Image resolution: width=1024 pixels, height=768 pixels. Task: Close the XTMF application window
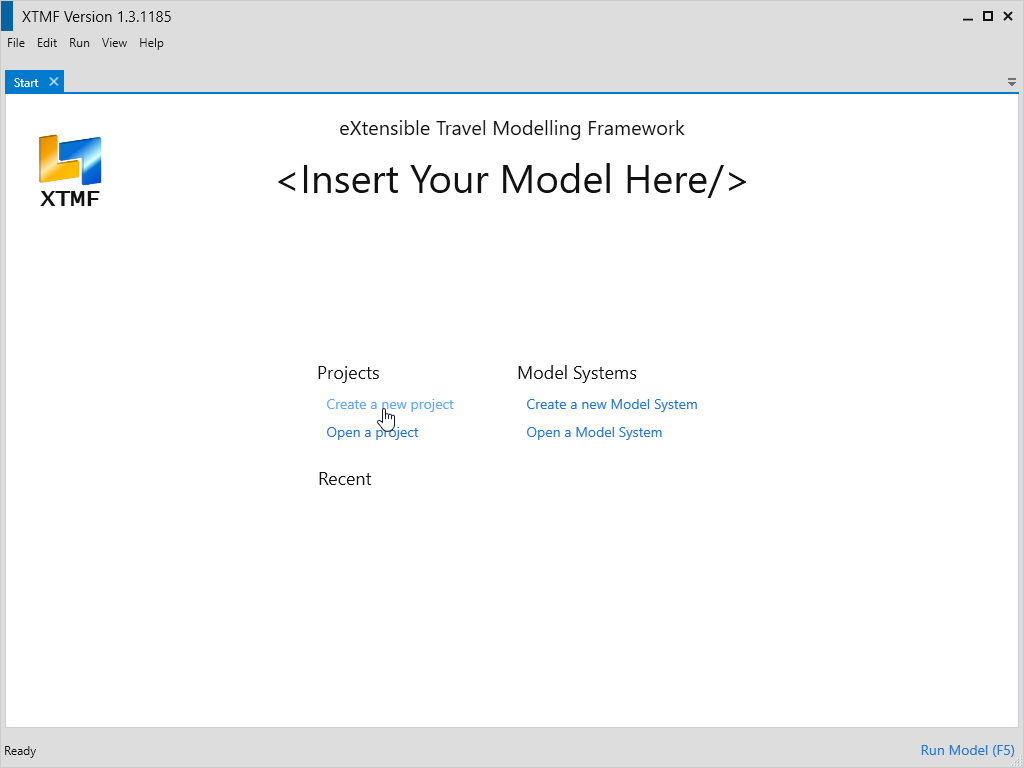click(1009, 16)
